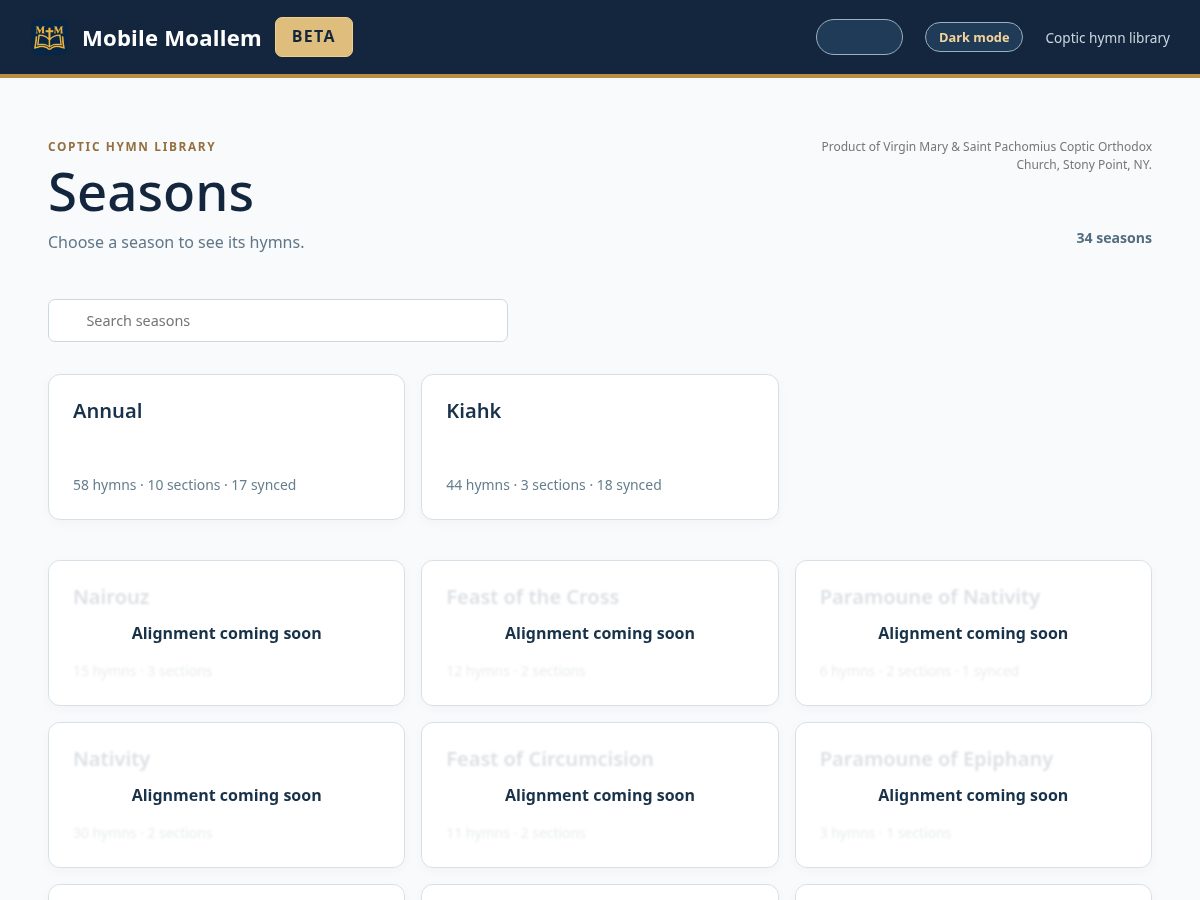Click '44 hymns · 3 sections · 18 synced' text
This screenshot has width=1200, height=900.
pos(554,485)
